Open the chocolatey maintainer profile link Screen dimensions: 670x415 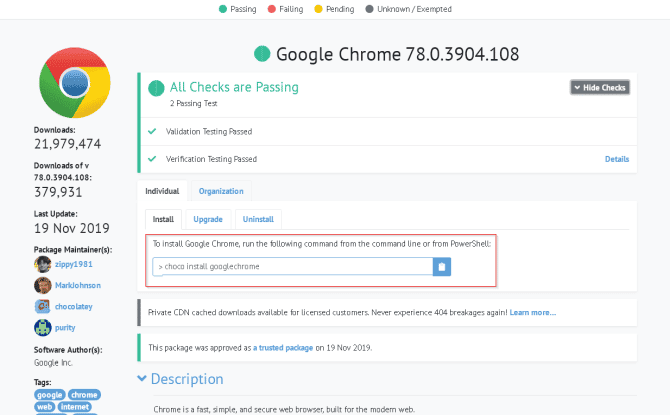click(73, 306)
